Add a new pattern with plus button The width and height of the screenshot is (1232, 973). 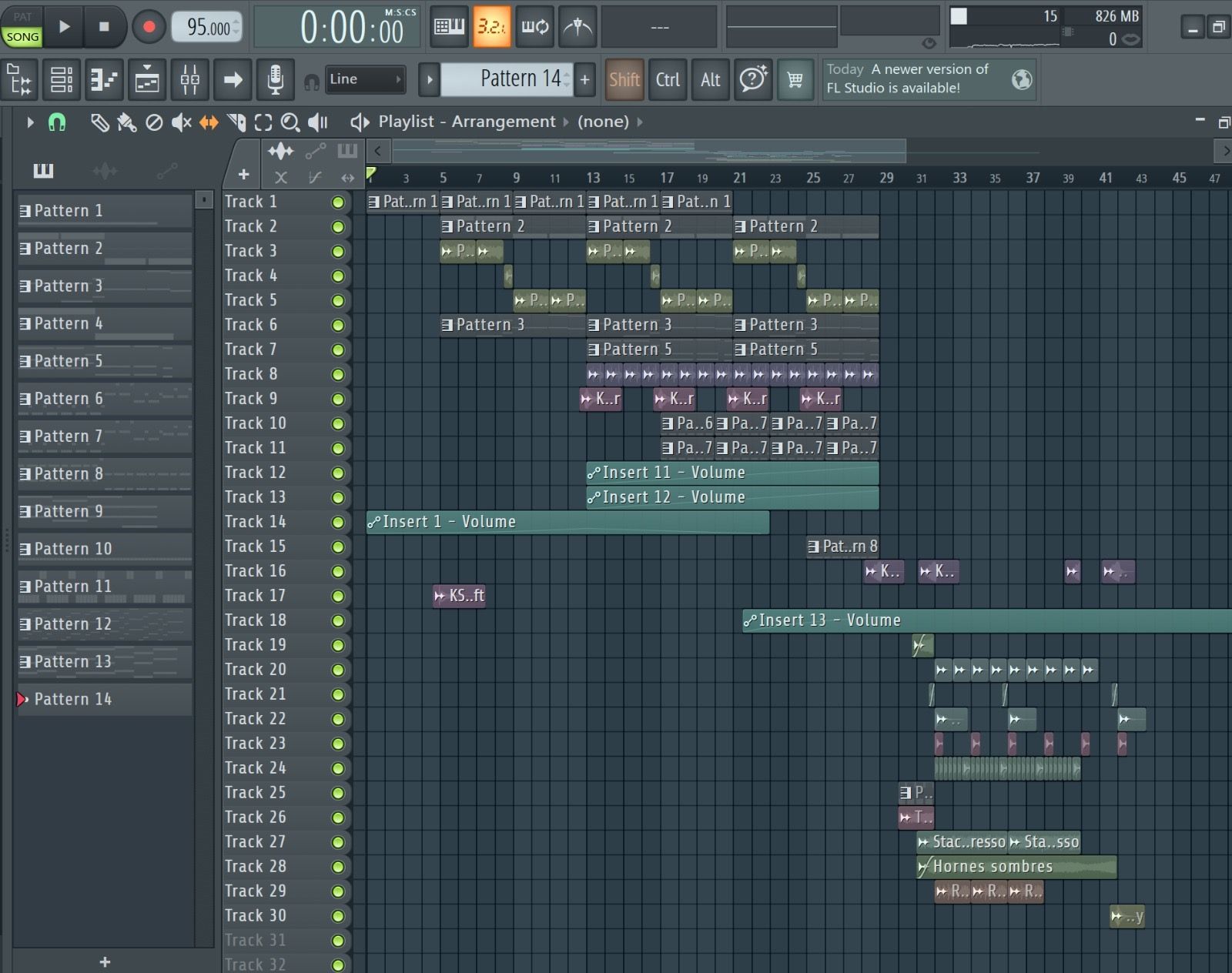(x=585, y=79)
